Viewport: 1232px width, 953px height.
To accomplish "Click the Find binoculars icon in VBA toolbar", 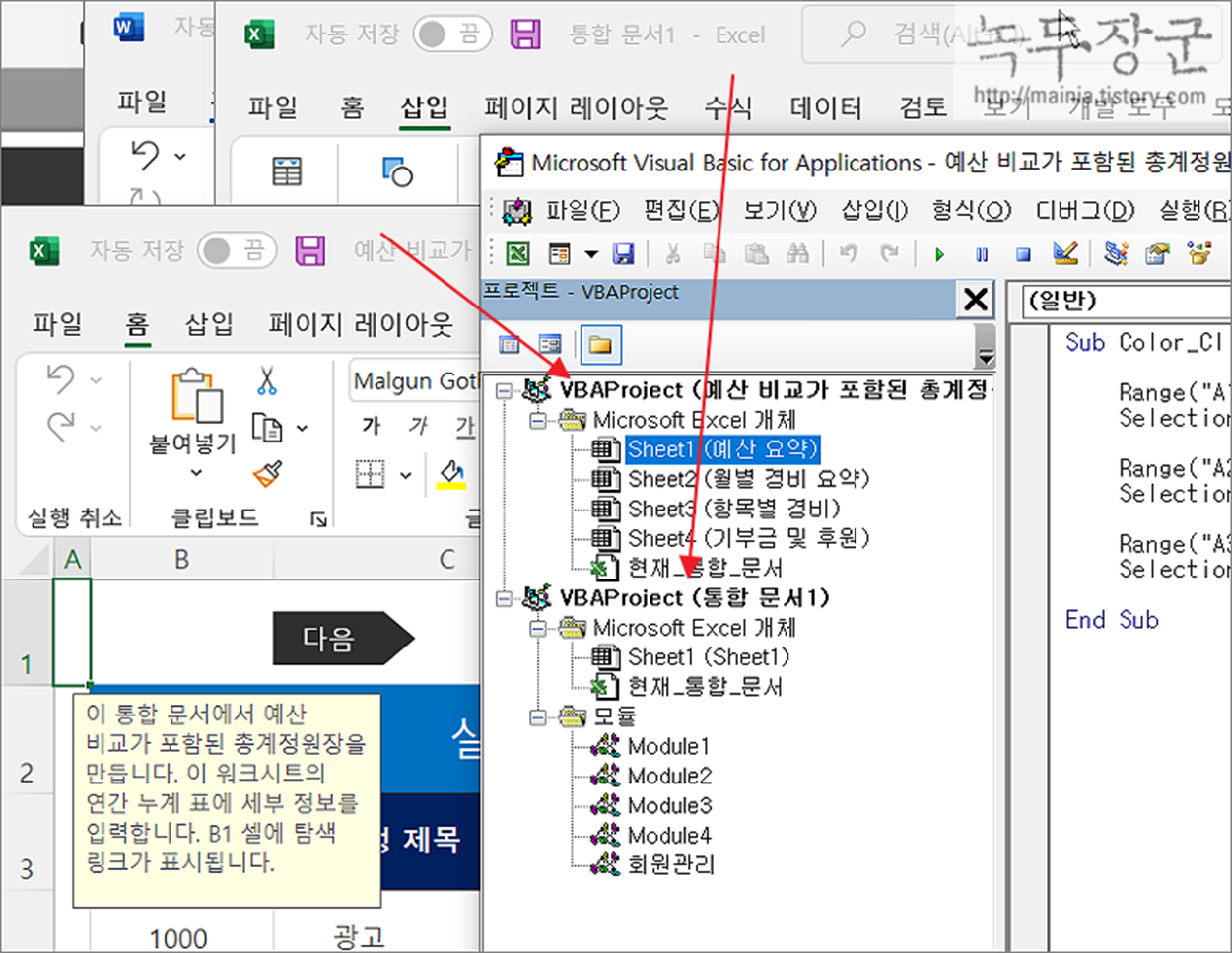I will pyautogui.click(x=797, y=254).
